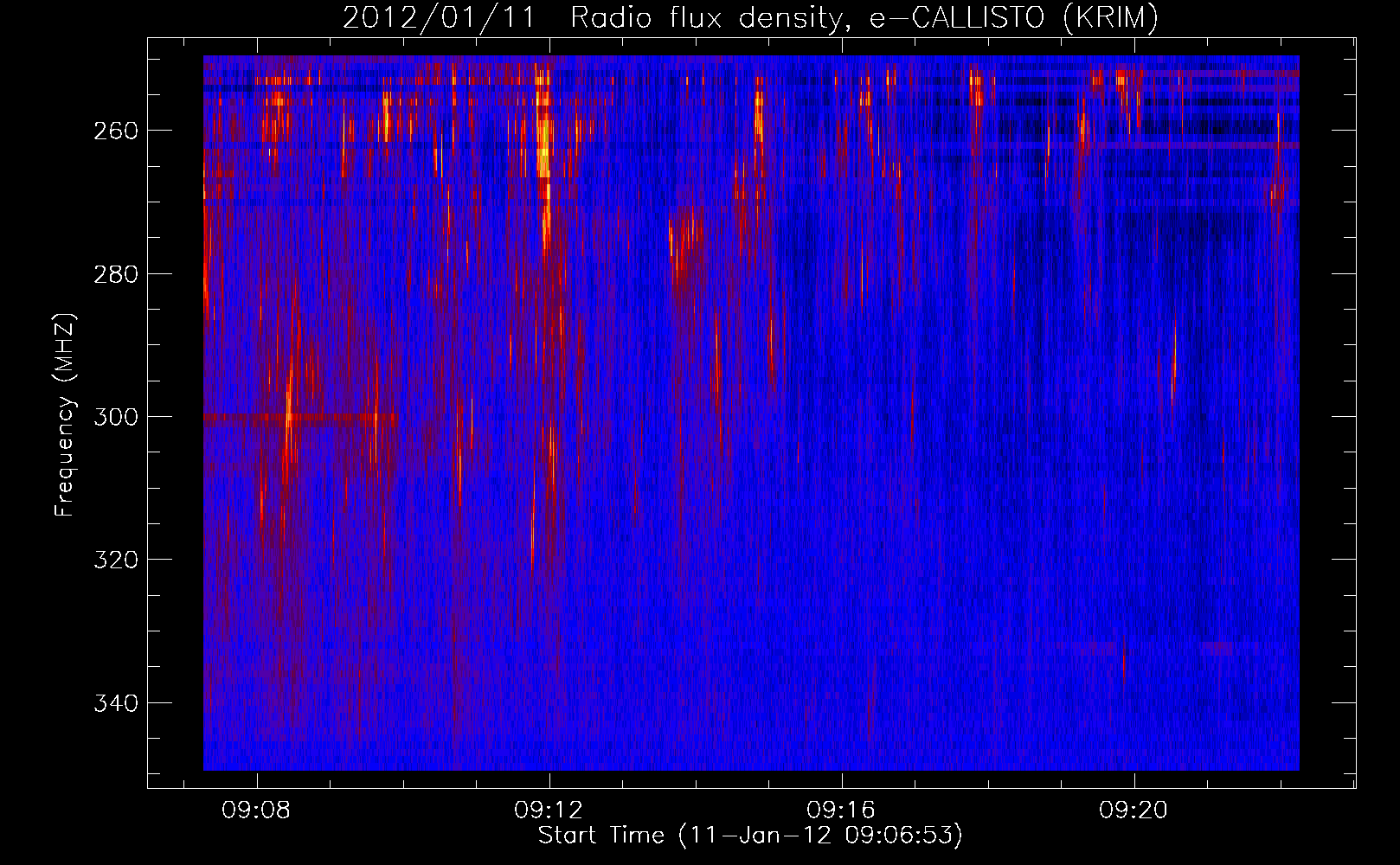Screen dimensions: 1400x865
Task: Click the 320 frequency tick label
Action: point(115,560)
